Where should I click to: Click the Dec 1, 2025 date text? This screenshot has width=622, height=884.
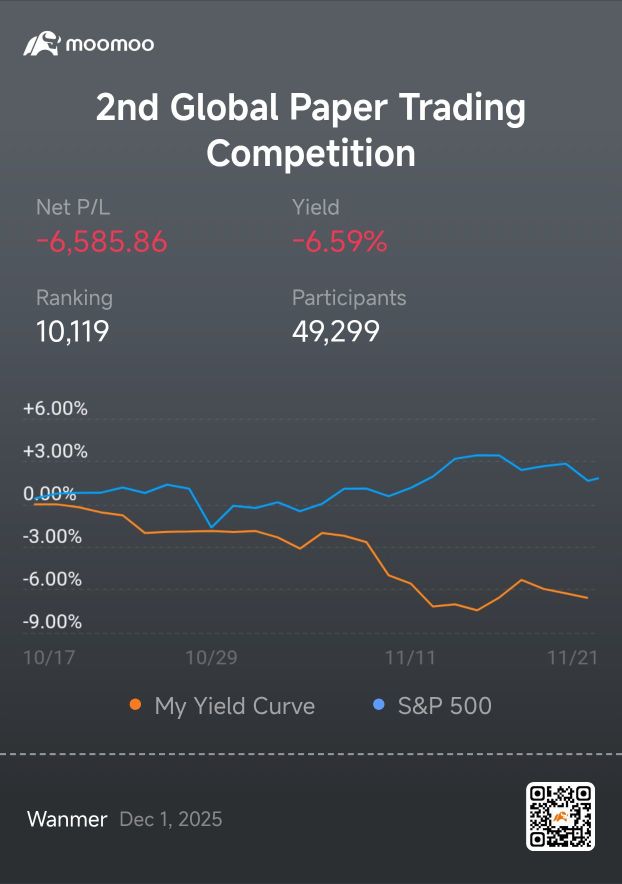pyautogui.click(x=171, y=819)
